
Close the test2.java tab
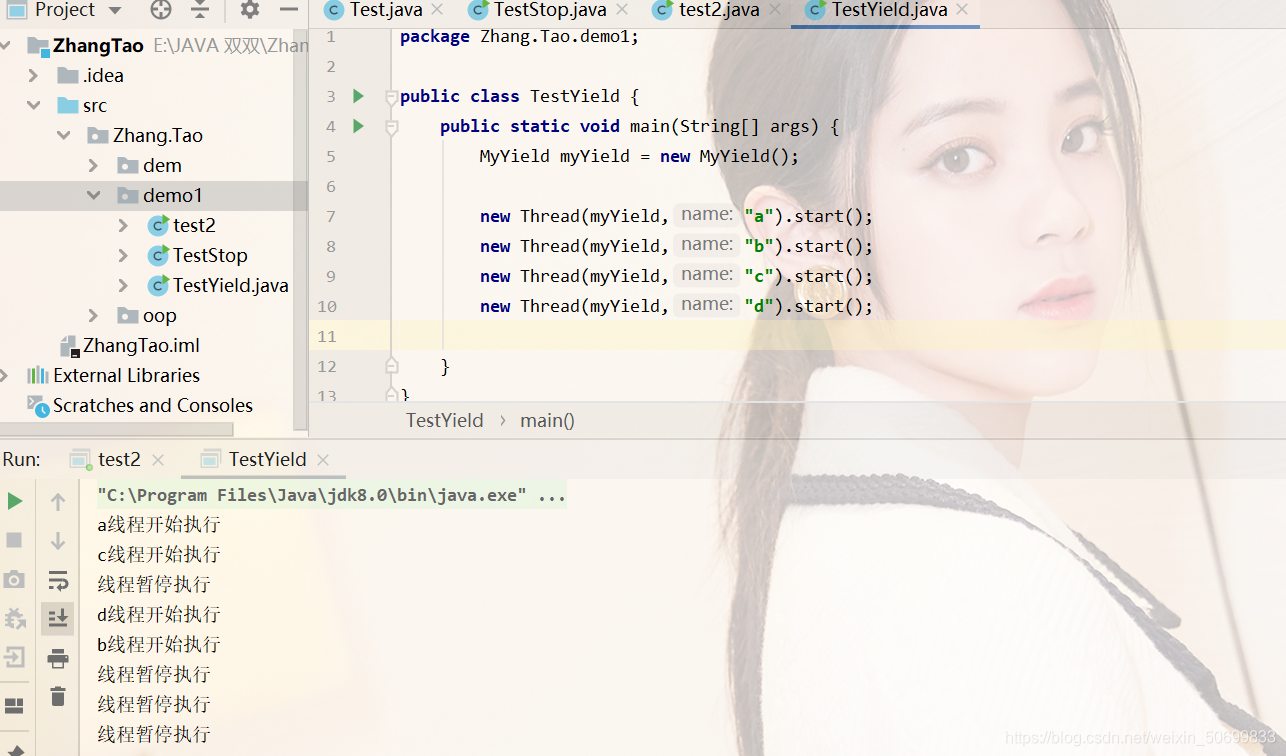(775, 10)
